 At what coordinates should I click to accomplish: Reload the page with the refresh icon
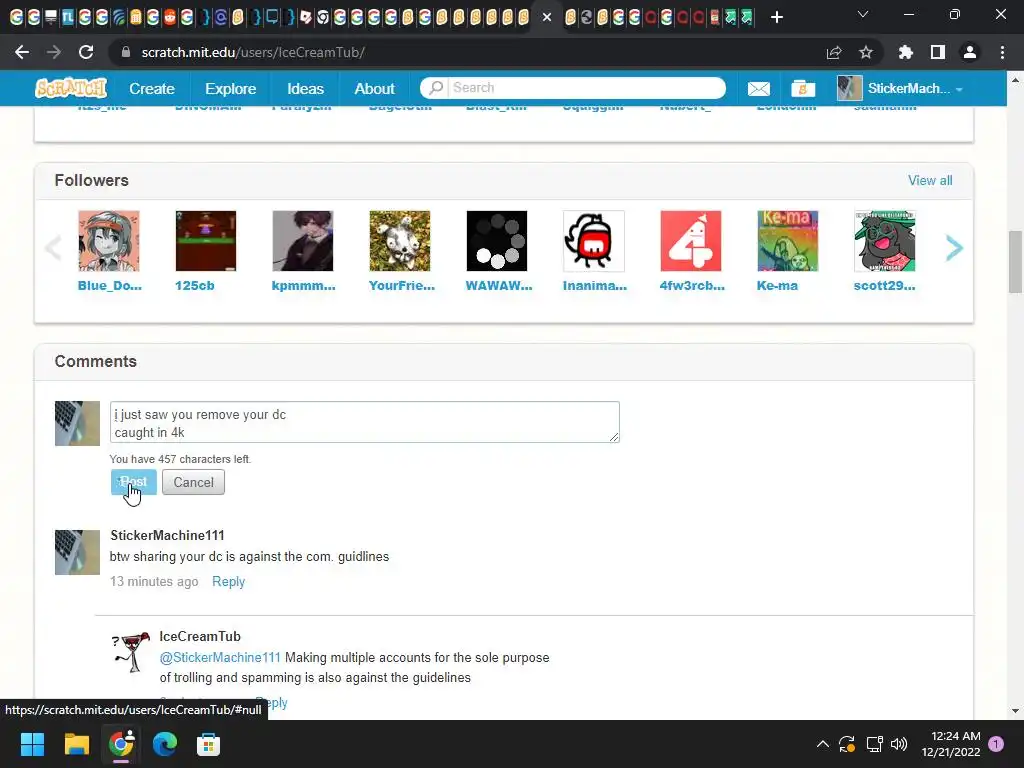coord(86,52)
